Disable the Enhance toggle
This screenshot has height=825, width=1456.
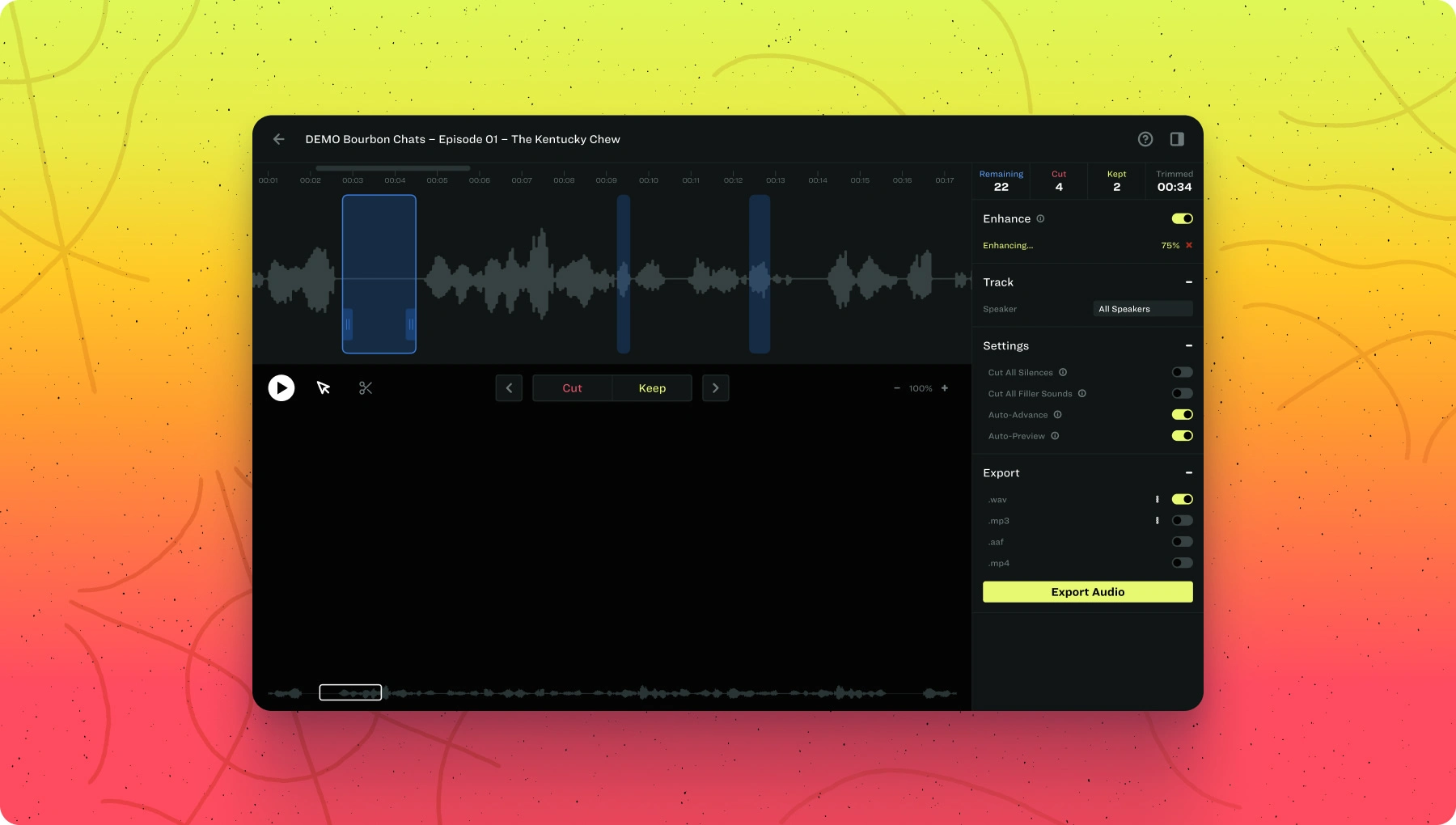pyautogui.click(x=1183, y=218)
